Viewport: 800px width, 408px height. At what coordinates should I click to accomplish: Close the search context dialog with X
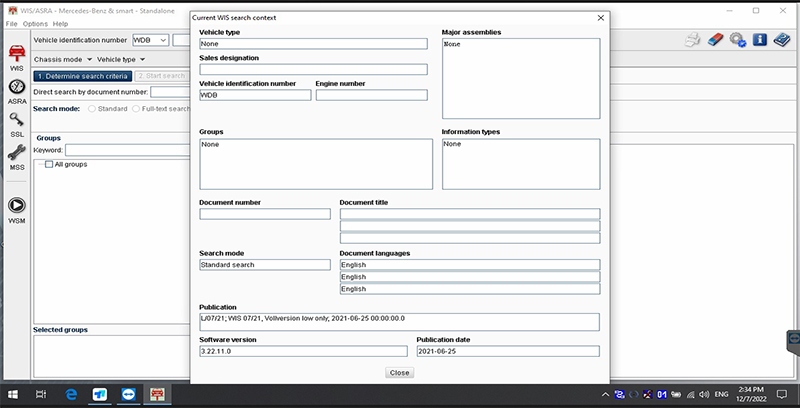601,18
